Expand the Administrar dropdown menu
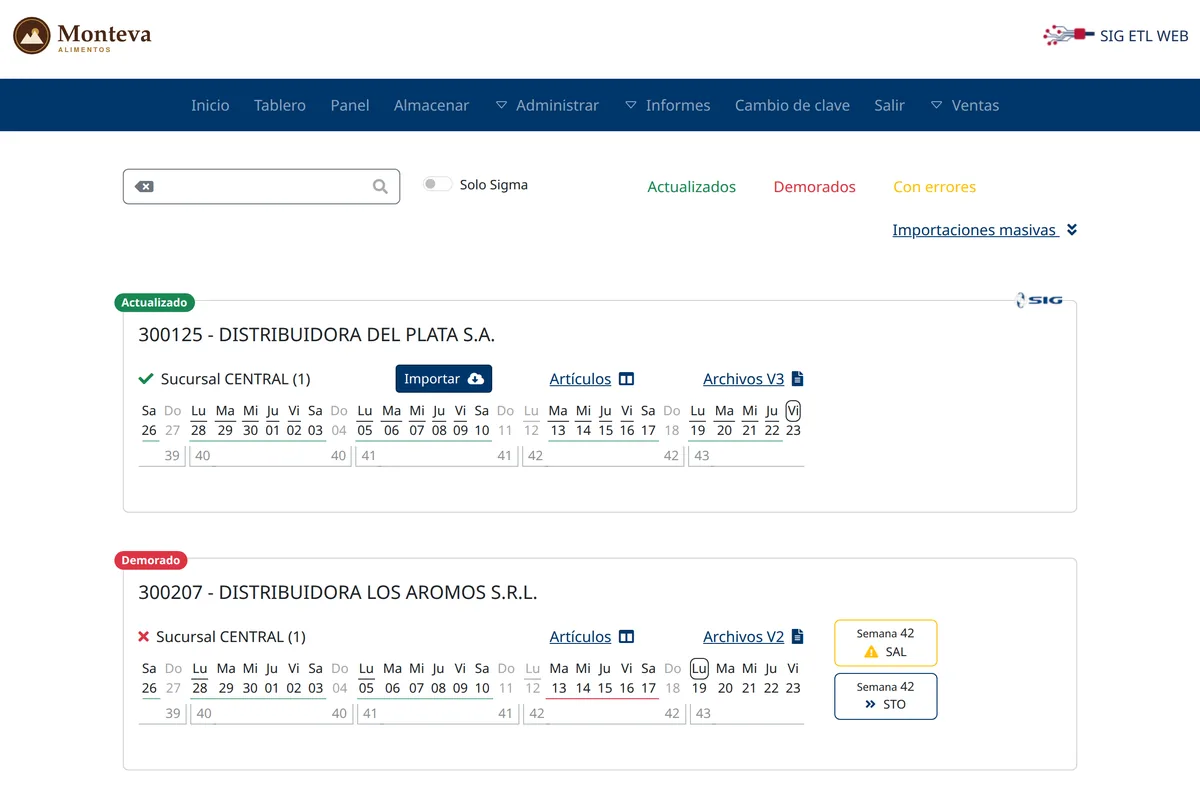This screenshot has width=1200, height=792. point(547,105)
